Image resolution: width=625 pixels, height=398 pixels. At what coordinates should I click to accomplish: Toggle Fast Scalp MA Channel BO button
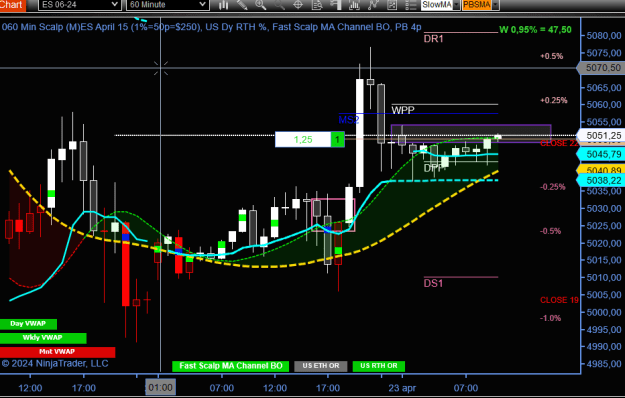point(230,366)
